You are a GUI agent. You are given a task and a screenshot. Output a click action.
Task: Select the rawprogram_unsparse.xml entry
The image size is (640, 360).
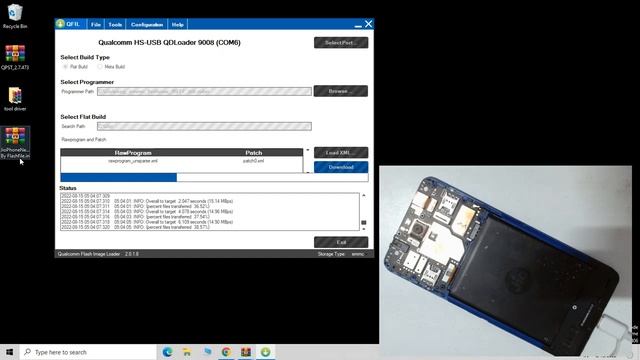click(133, 161)
